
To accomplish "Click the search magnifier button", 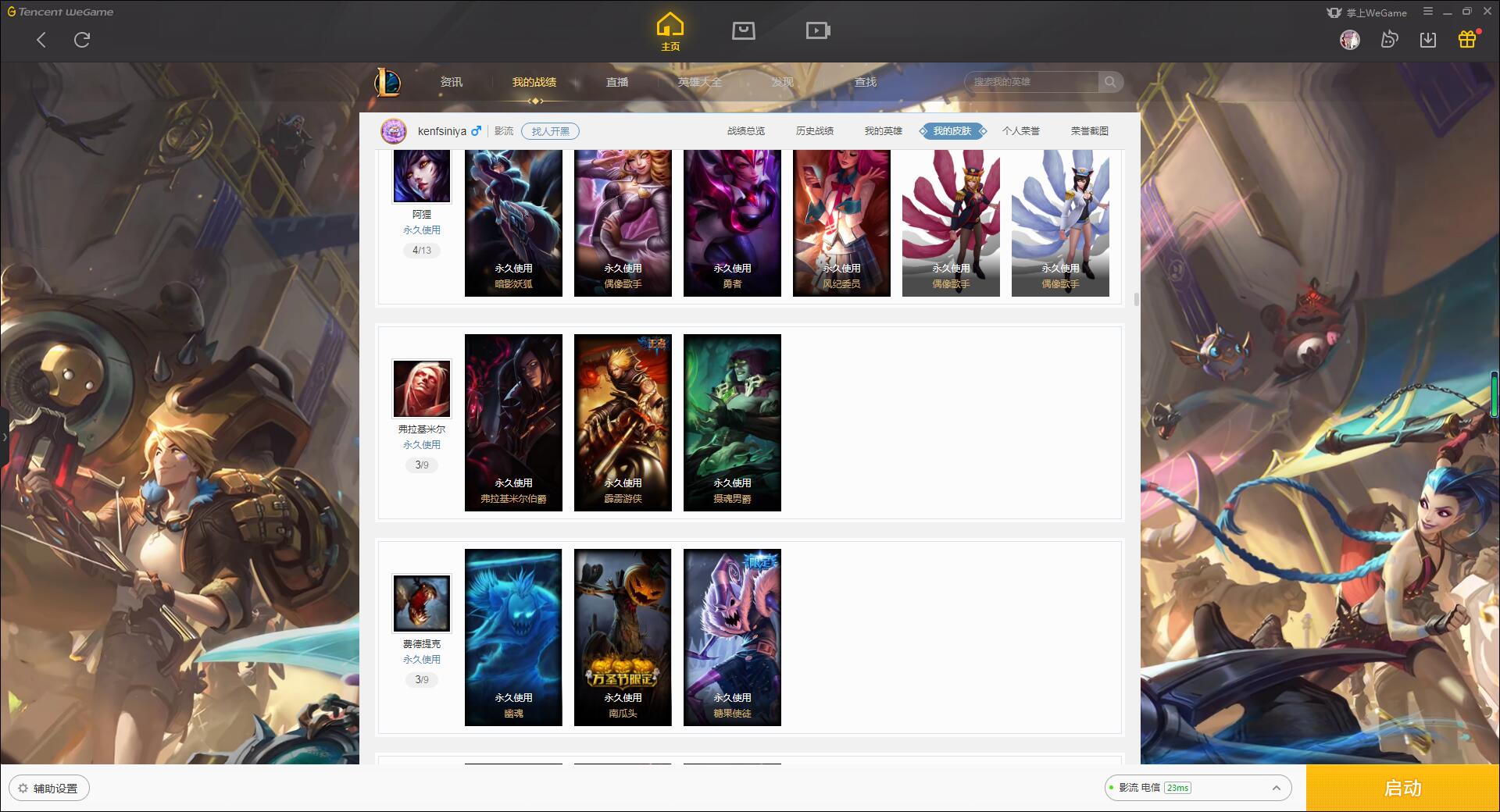I will click(x=1110, y=82).
